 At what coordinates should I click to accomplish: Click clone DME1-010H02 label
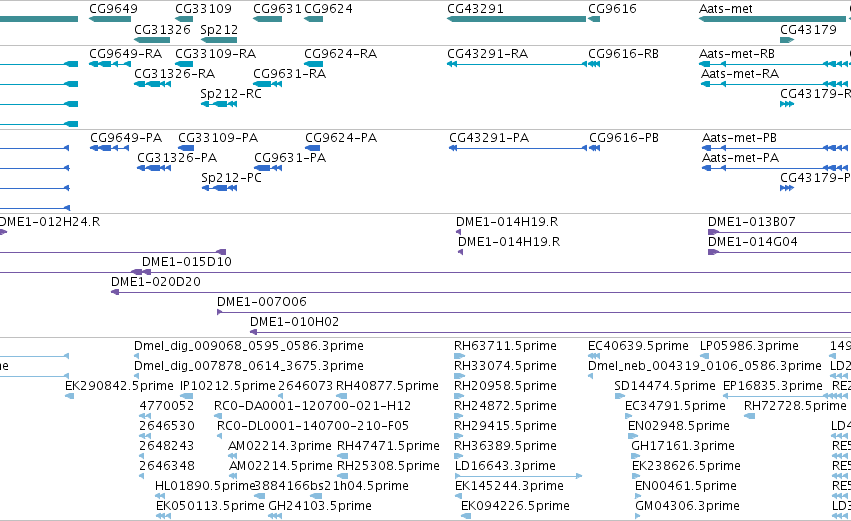294,322
